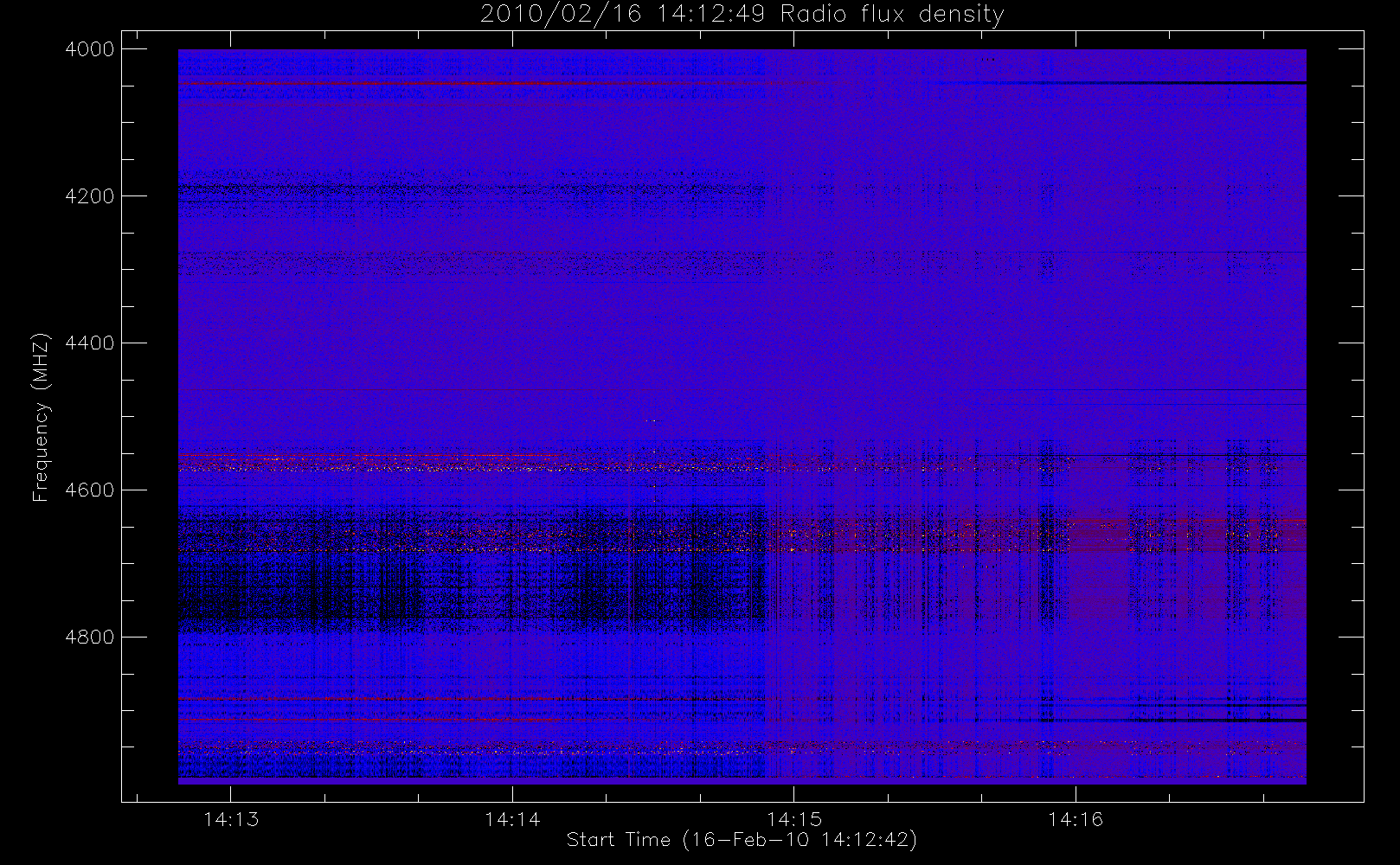Click the 4200 frequency tick label
This screenshot has width=1400, height=865.
(x=90, y=196)
